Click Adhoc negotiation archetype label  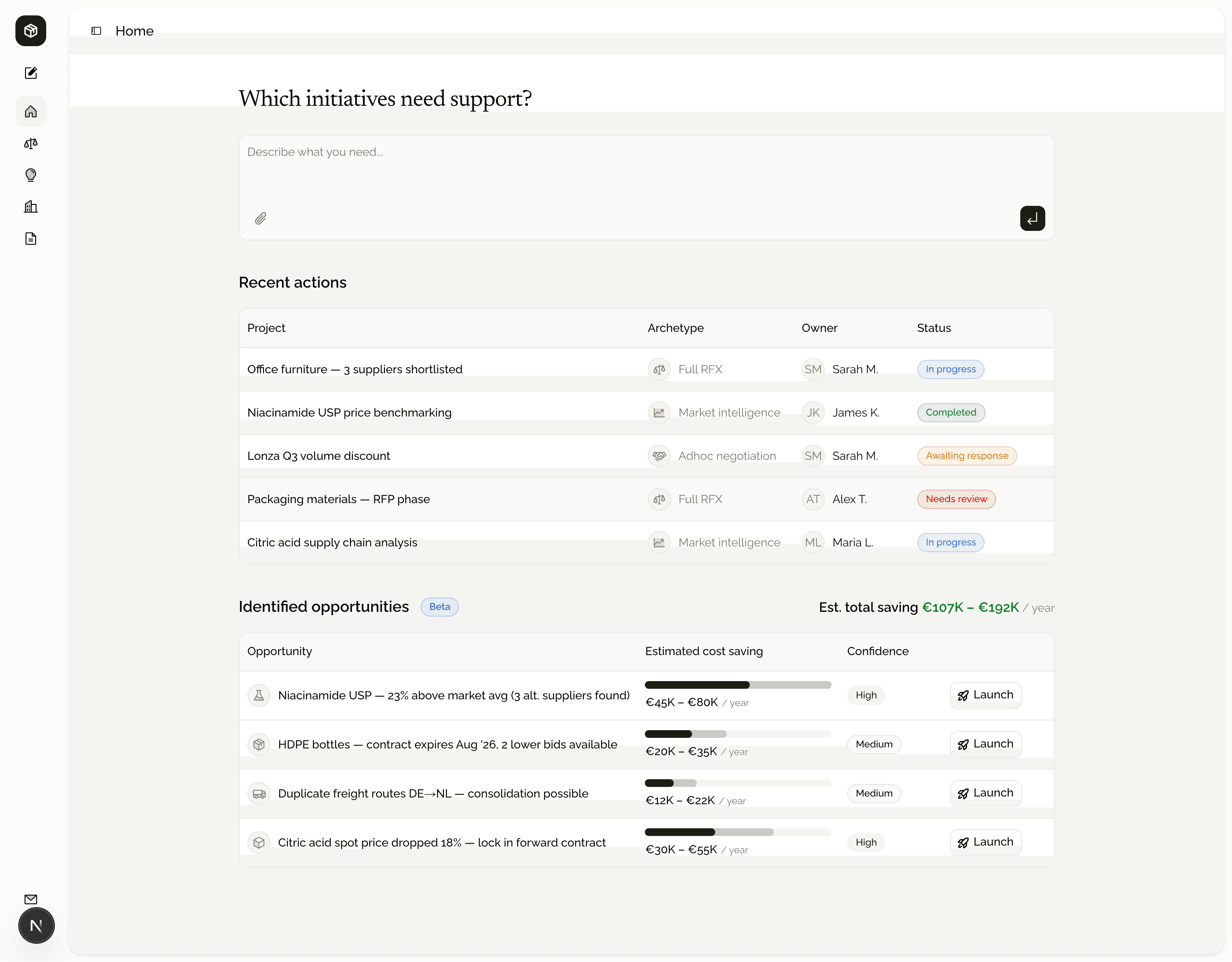coord(727,456)
